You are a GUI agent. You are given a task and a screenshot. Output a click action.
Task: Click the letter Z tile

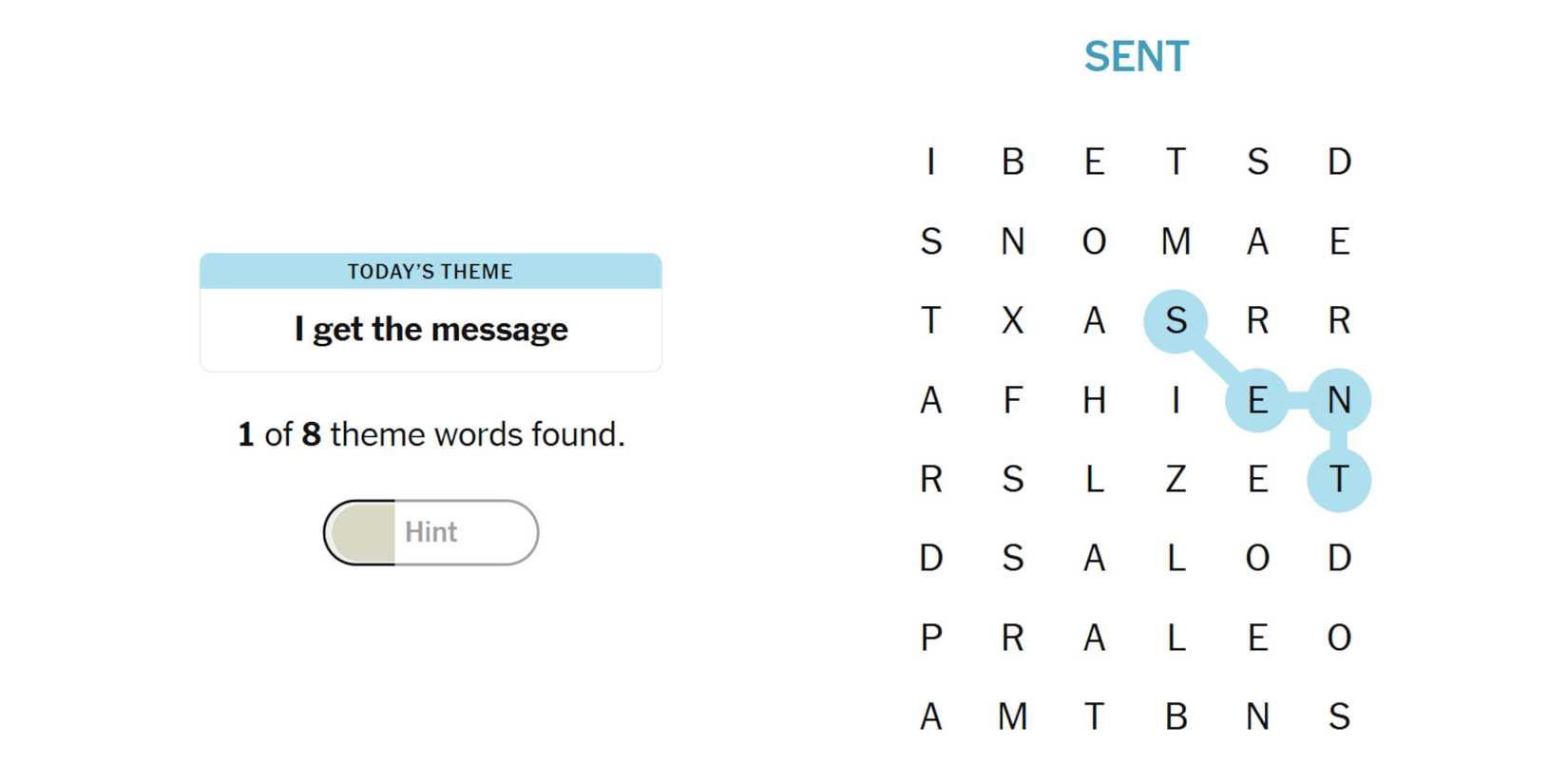1176,479
